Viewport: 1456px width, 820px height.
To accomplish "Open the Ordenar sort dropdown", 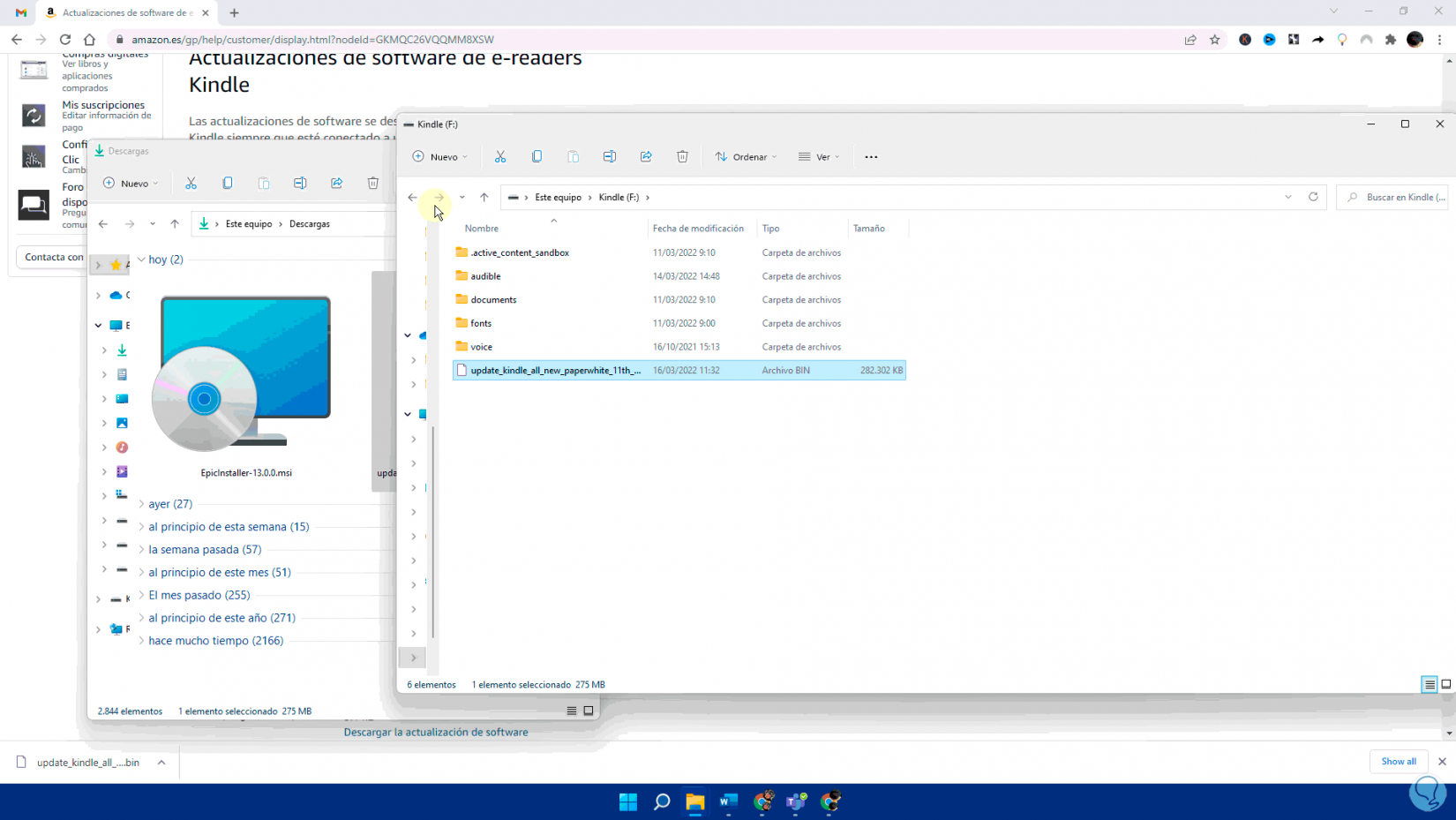I will 747,157.
